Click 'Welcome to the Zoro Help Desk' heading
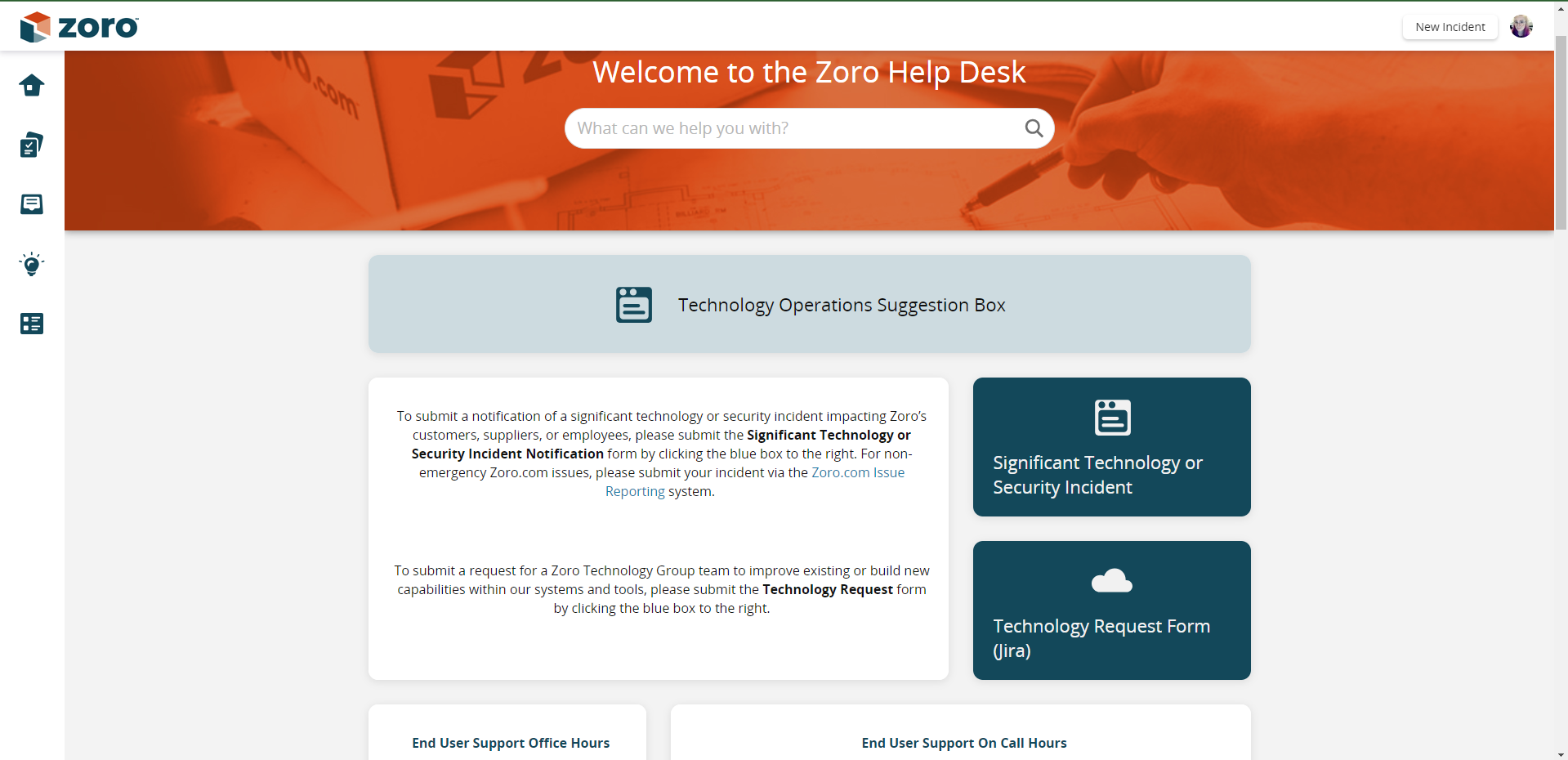 point(809,73)
